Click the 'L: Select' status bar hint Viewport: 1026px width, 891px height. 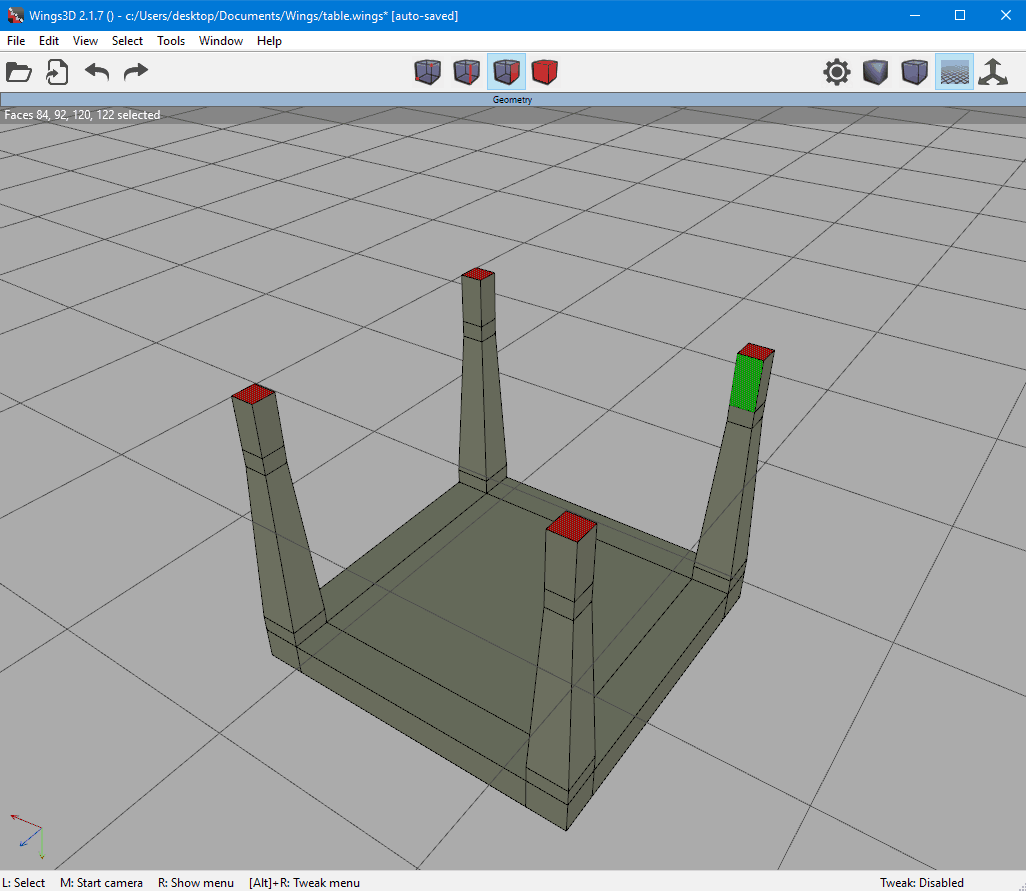pyautogui.click(x=24, y=882)
